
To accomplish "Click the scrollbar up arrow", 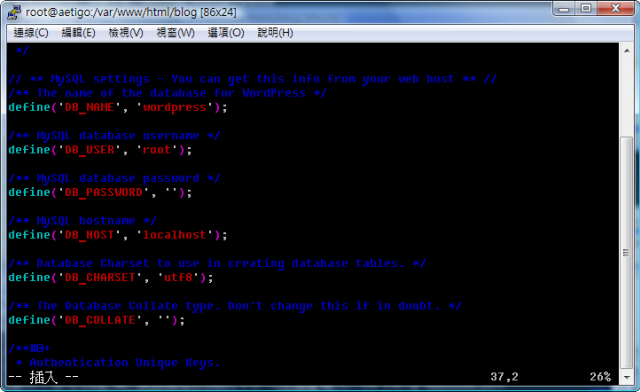I will (627, 51).
